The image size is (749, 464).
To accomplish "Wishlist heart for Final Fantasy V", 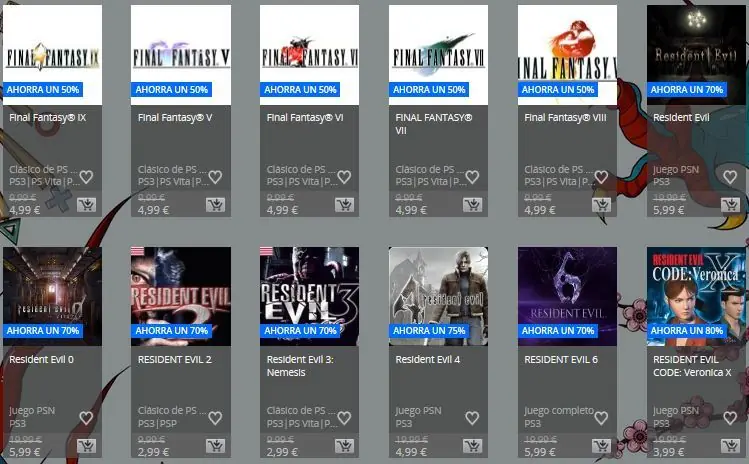I will click(x=215, y=177).
